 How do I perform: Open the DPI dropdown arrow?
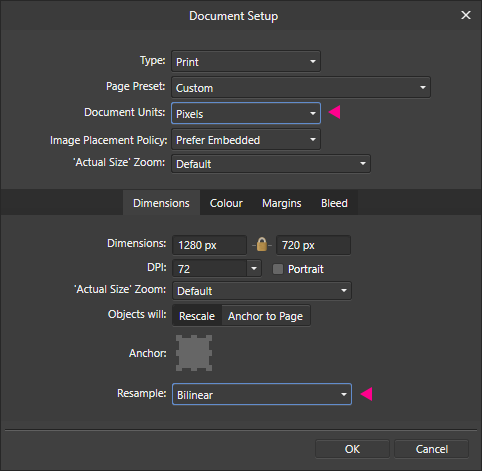[x=254, y=268]
